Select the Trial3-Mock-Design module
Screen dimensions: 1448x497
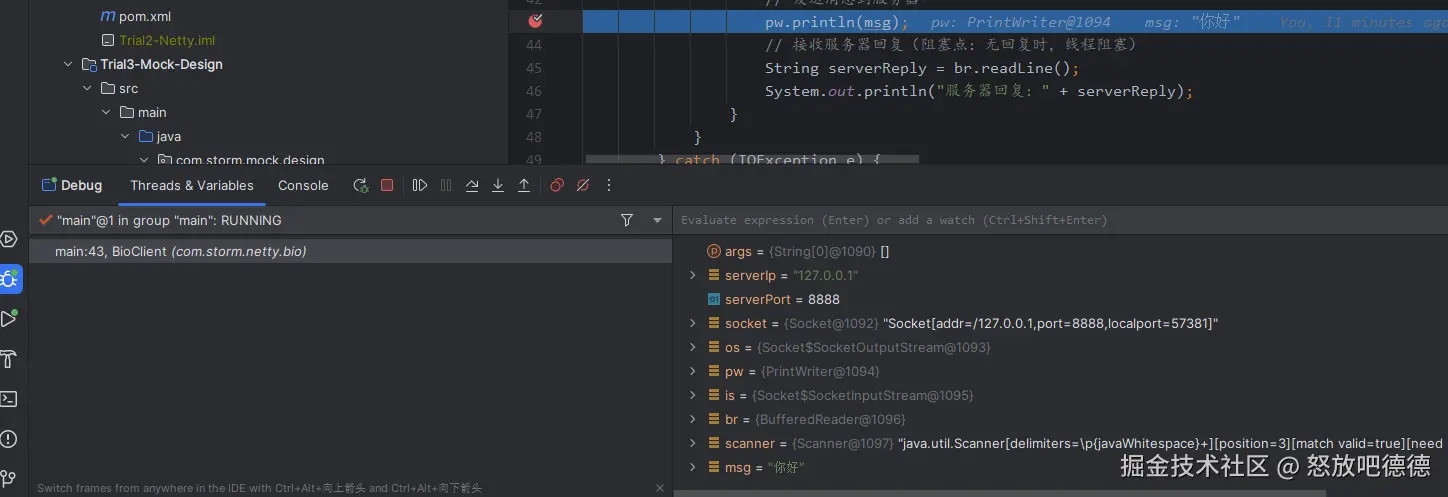pyautogui.click(x=161, y=64)
